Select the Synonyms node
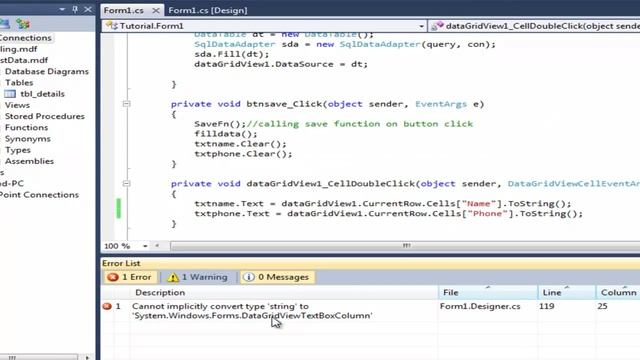Viewport: 640px width, 360px height. click(28, 139)
